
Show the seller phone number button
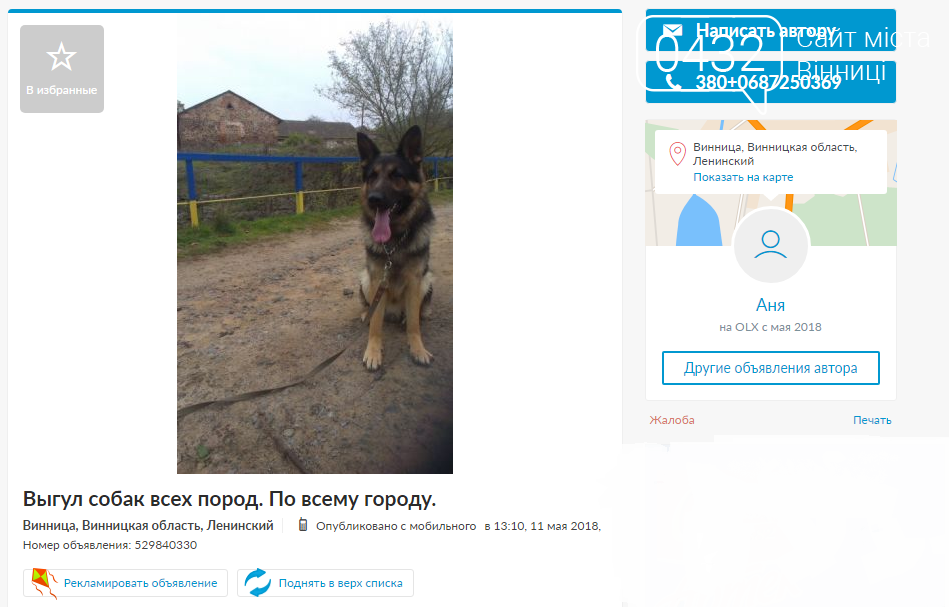pos(770,82)
